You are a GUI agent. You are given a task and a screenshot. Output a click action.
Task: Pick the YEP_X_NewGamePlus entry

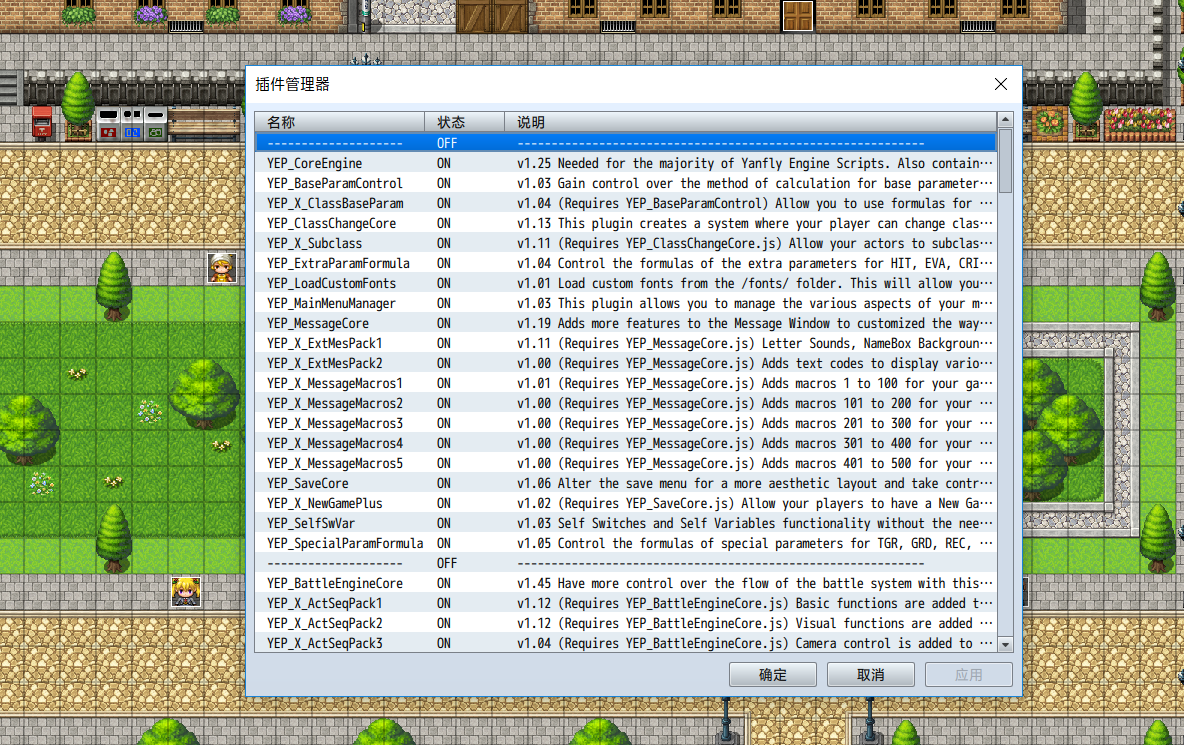click(626, 503)
